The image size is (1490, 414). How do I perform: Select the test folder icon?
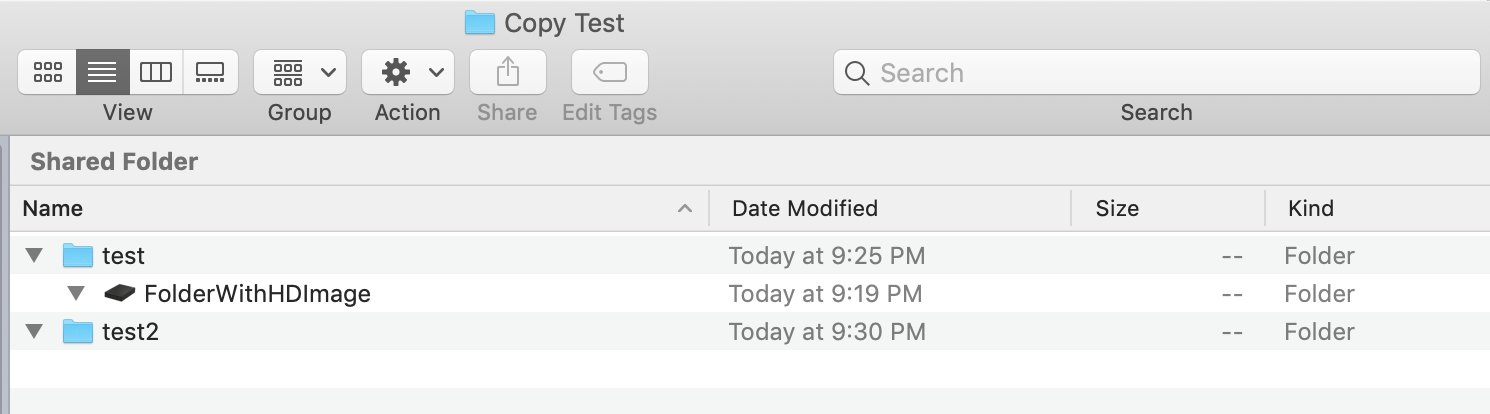78,256
